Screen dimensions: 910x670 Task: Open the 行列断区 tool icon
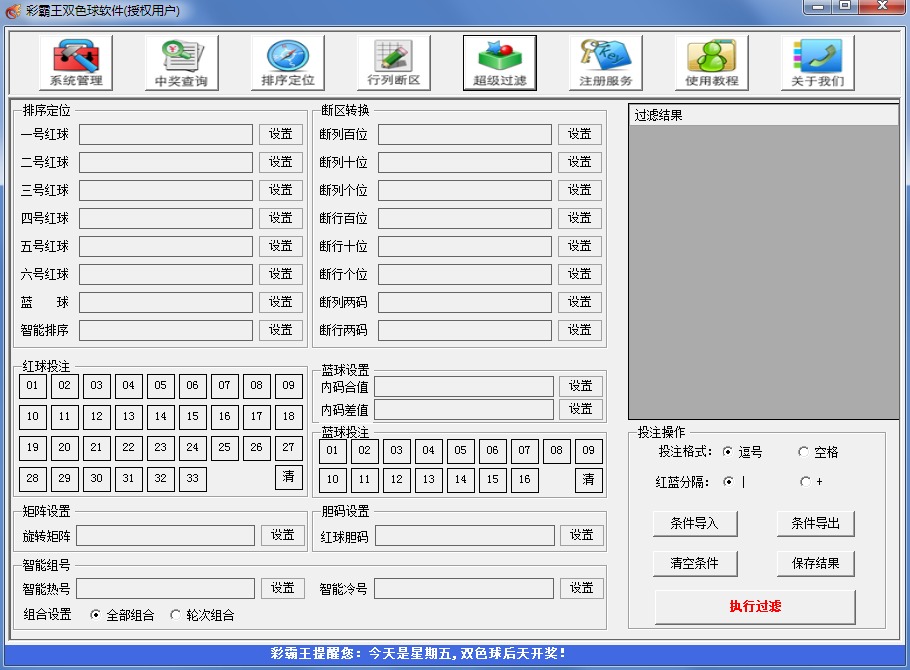coord(394,62)
